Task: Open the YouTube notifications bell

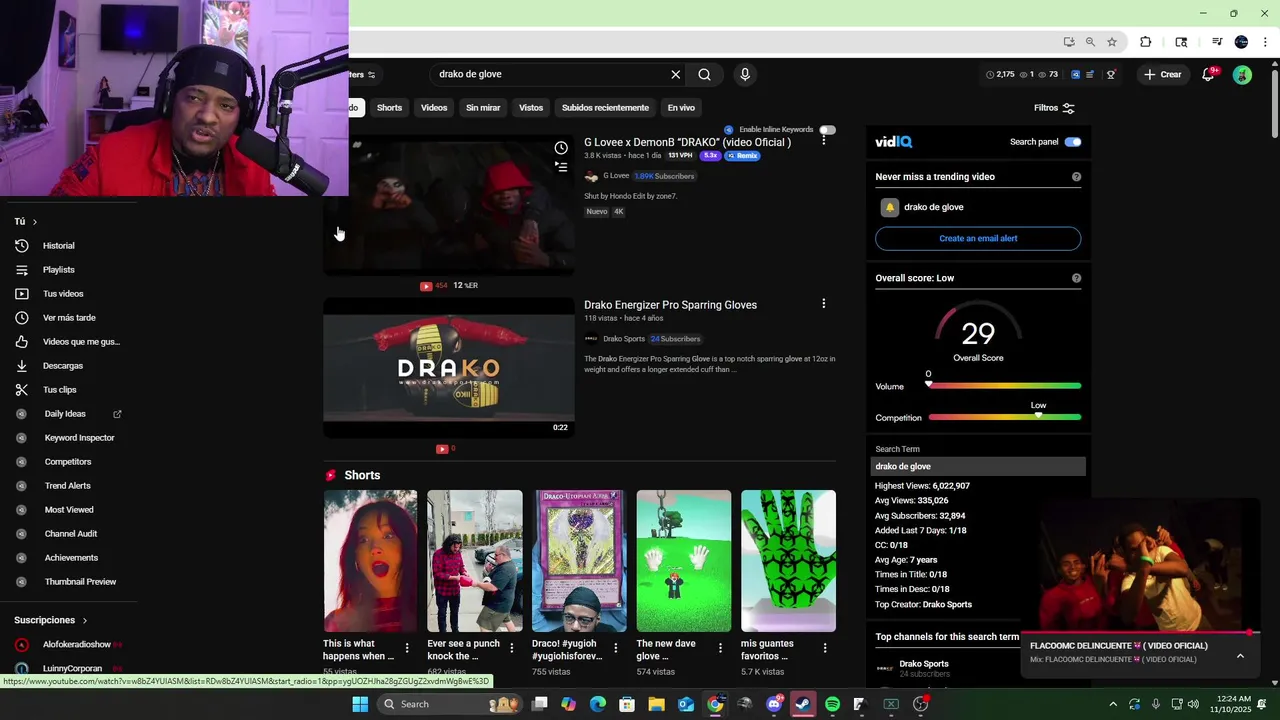Action: pos(1208,74)
